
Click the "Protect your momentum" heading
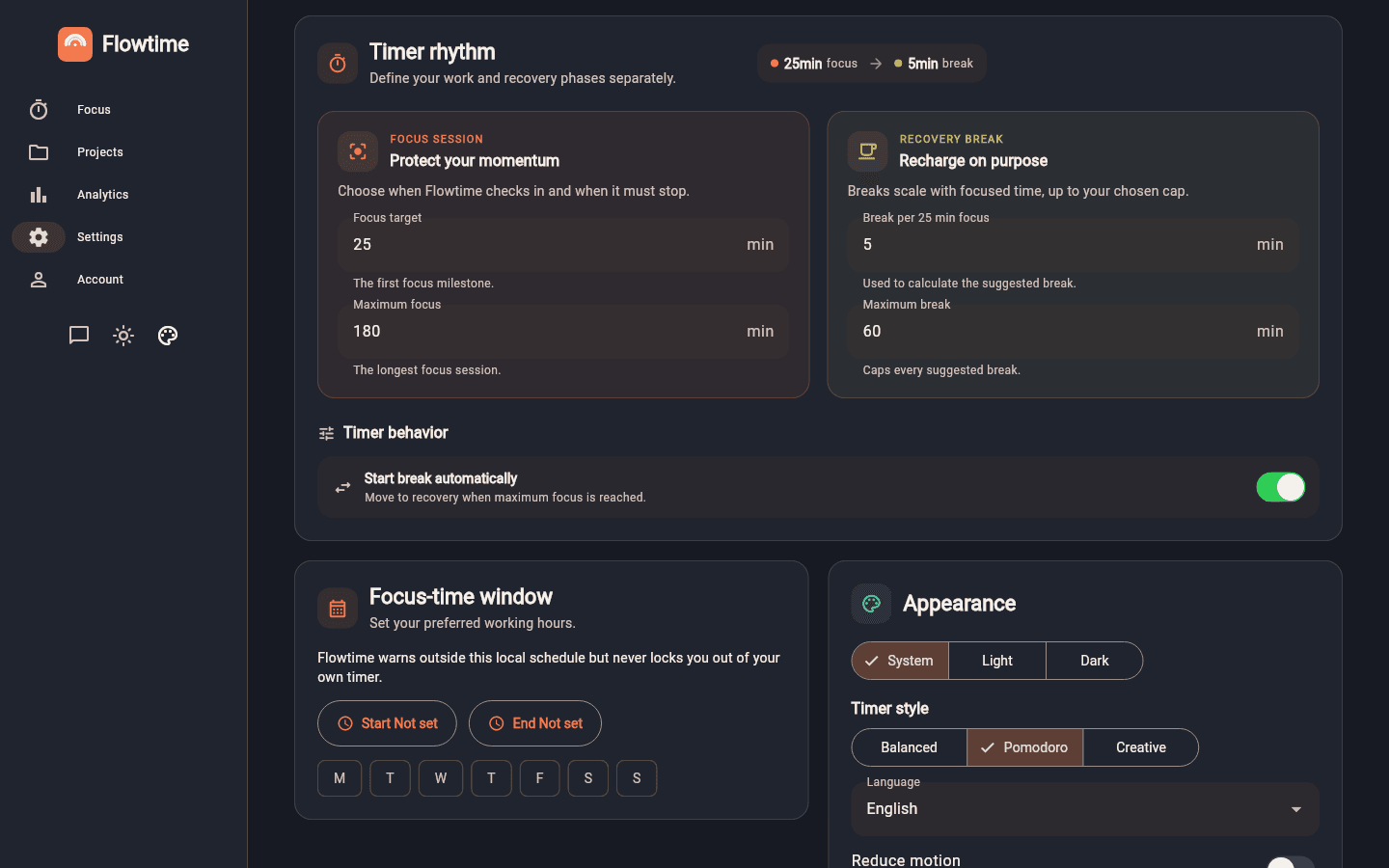pos(475,161)
